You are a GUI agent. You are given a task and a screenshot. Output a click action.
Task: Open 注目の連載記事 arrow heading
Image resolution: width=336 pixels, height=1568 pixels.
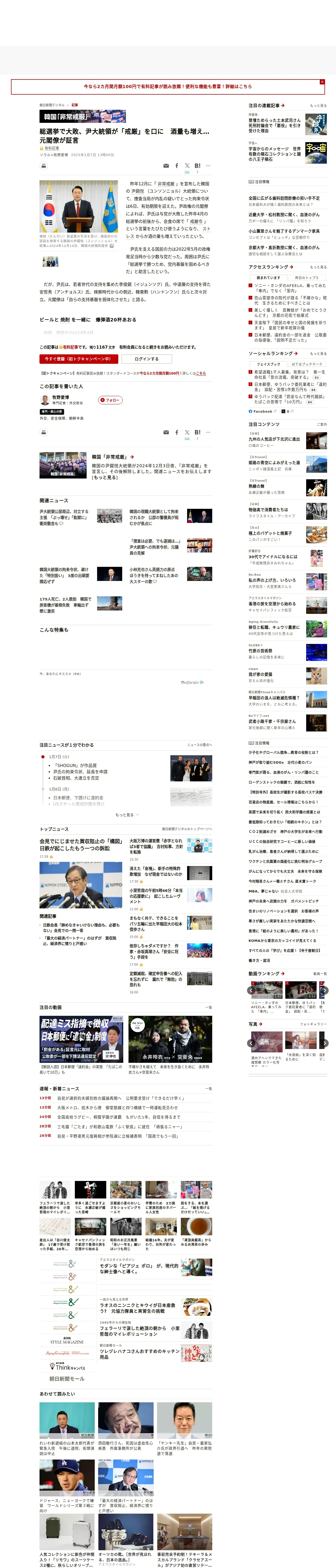point(266,105)
